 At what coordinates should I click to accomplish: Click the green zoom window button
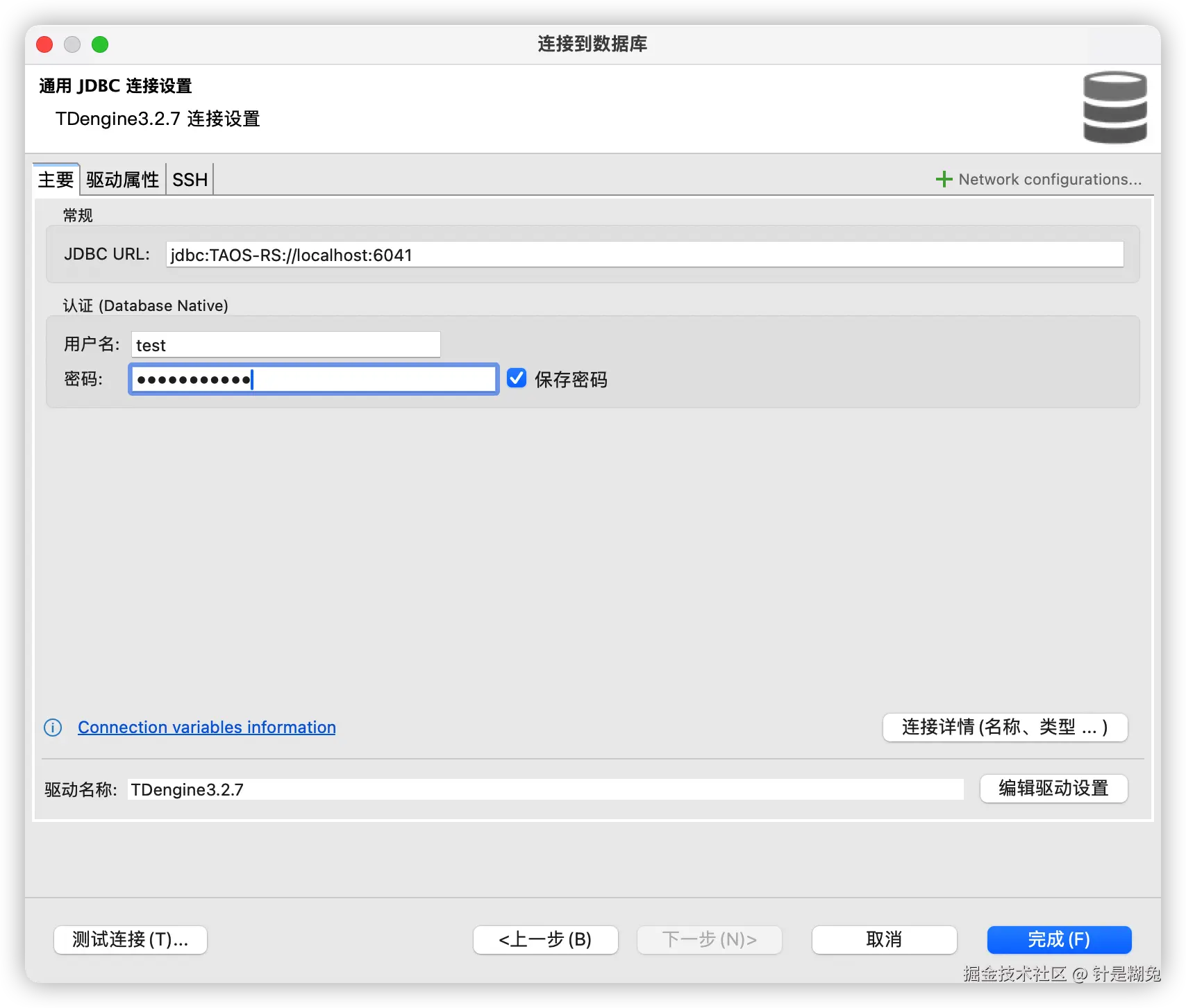[100, 44]
